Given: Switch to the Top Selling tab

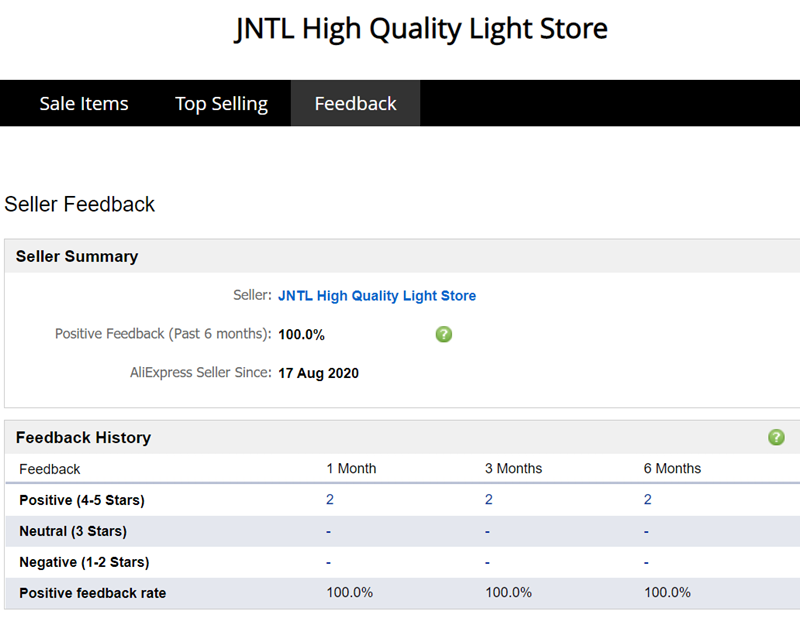Looking at the screenshot, I should (x=221, y=103).
